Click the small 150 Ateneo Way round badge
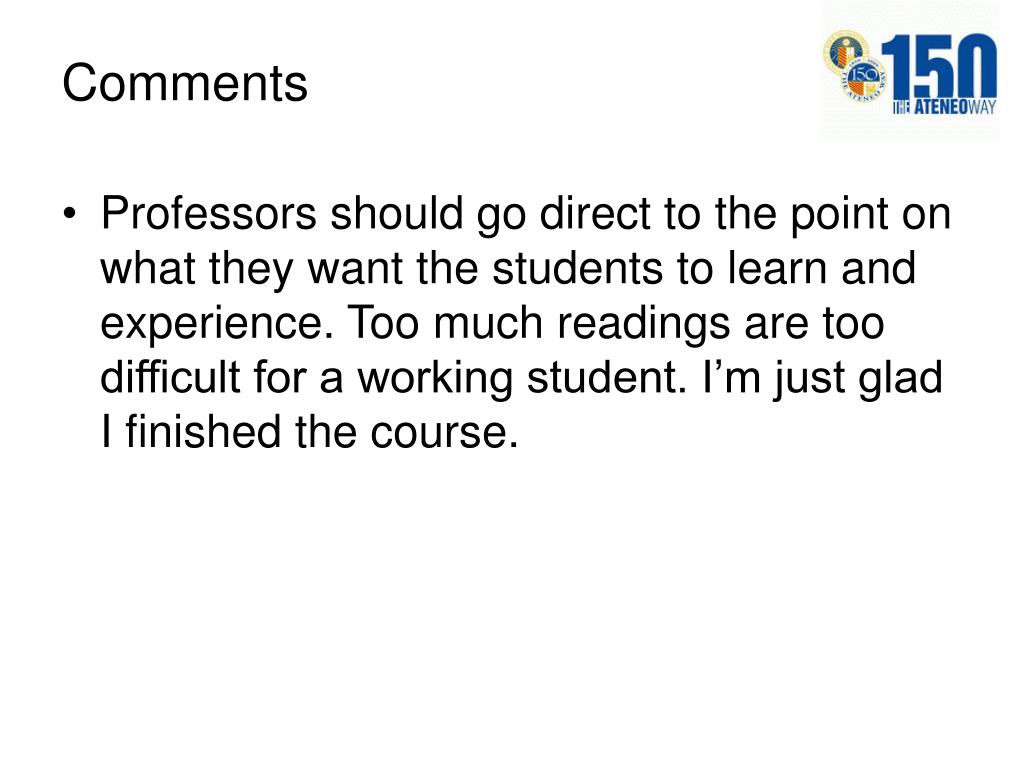Image resolution: width=1024 pixels, height=768 pixels. (863, 80)
